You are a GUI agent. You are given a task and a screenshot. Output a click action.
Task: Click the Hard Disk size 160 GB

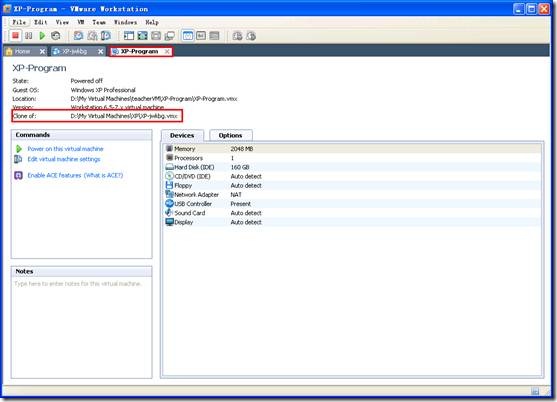pos(240,167)
